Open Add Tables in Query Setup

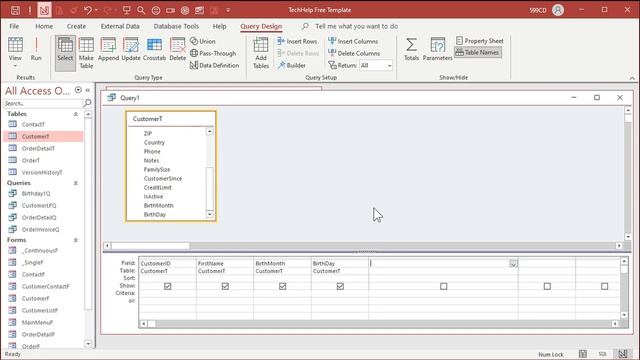pos(261,53)
